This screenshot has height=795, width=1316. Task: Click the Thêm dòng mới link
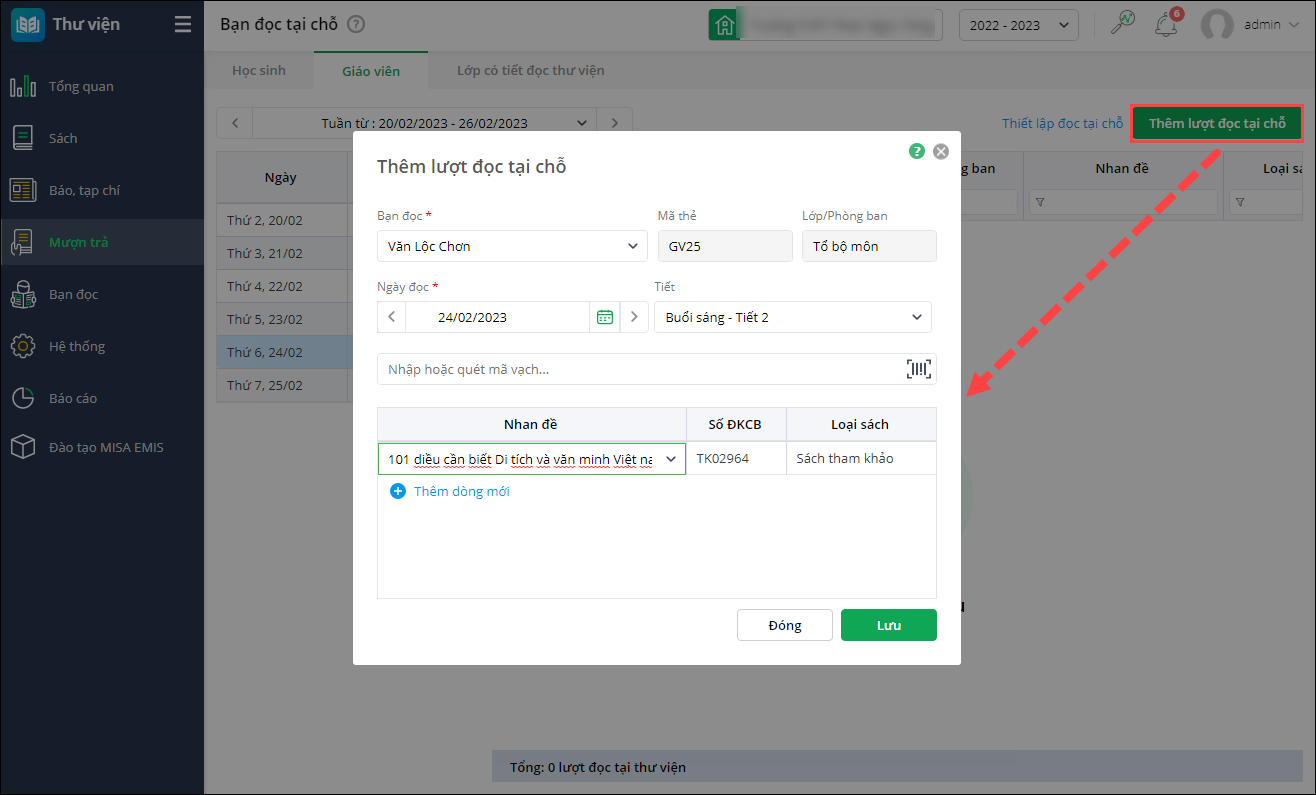(462, 491)
